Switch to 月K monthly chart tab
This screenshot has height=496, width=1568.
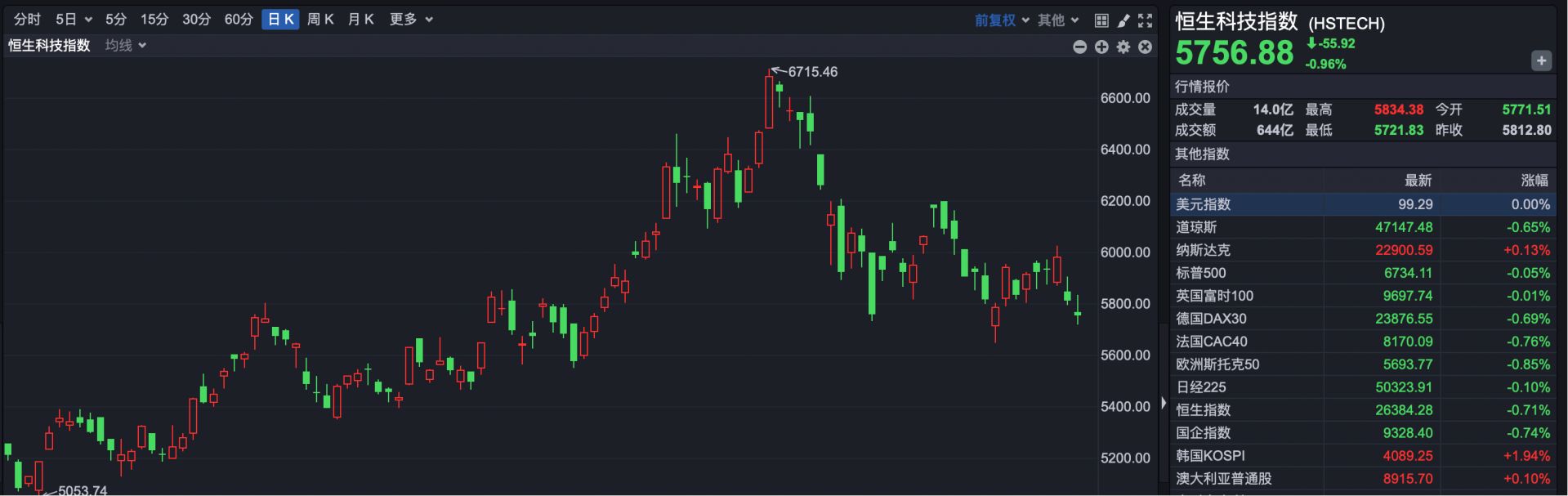click(x=360, y=20)
